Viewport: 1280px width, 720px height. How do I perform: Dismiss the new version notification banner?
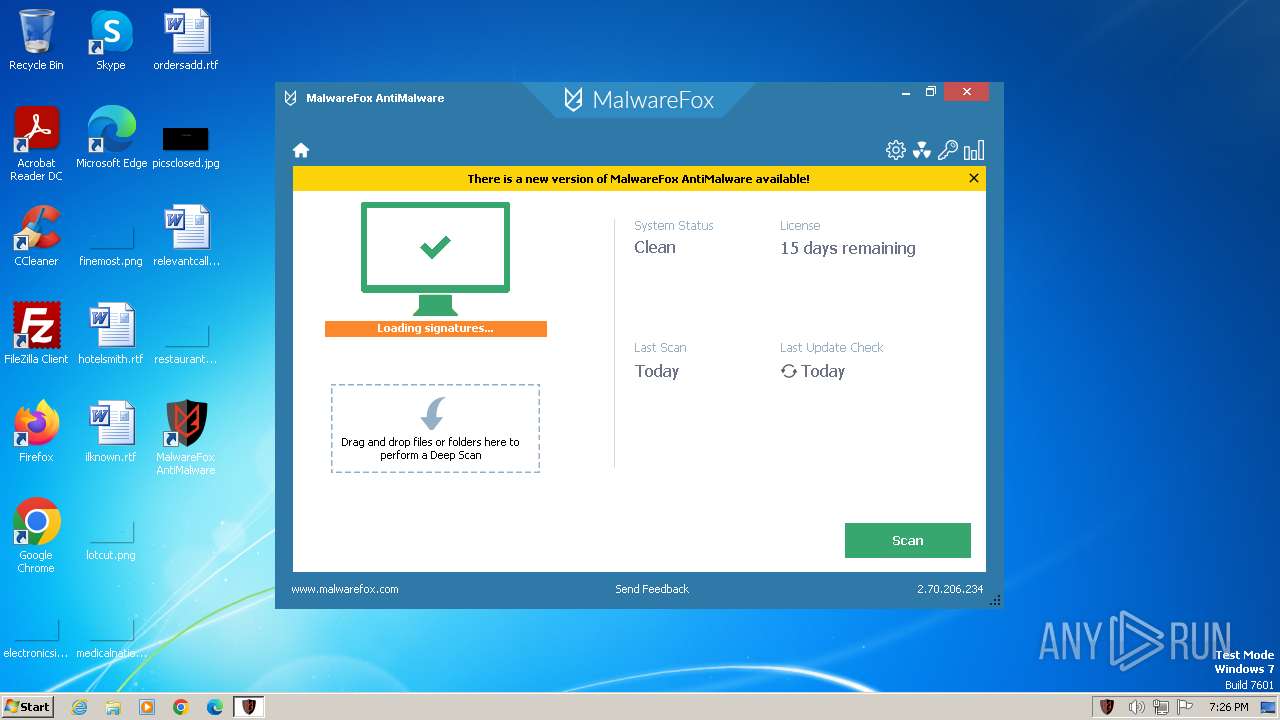pyautogui.click(x=974, y=178)
